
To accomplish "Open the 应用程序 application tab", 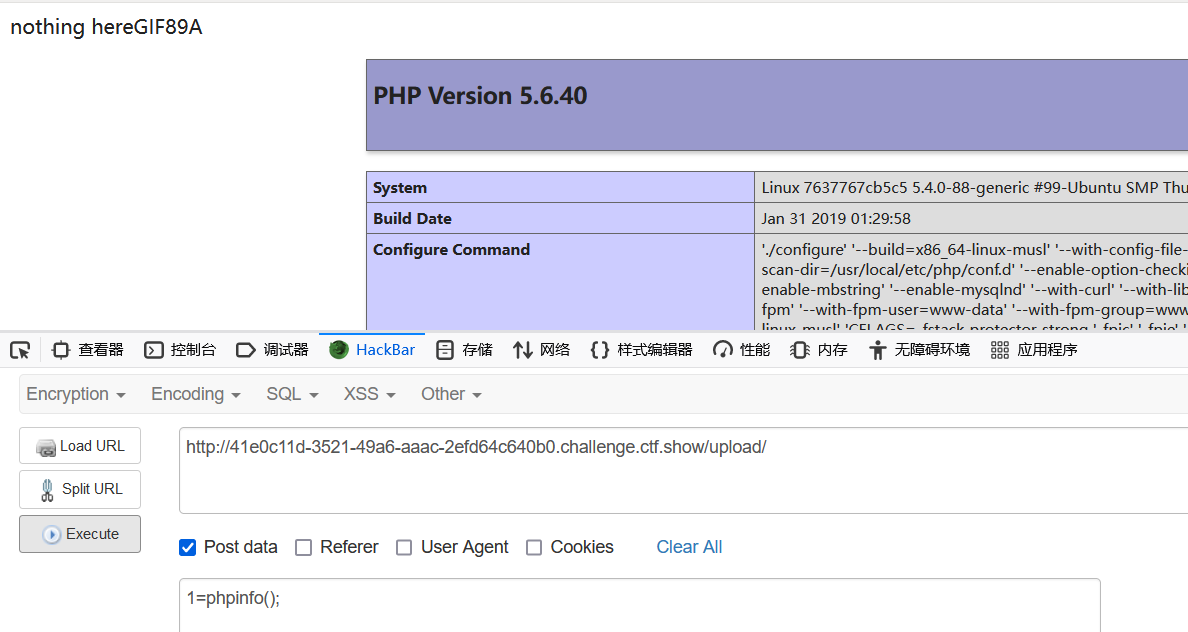I will coord(1033,350).
